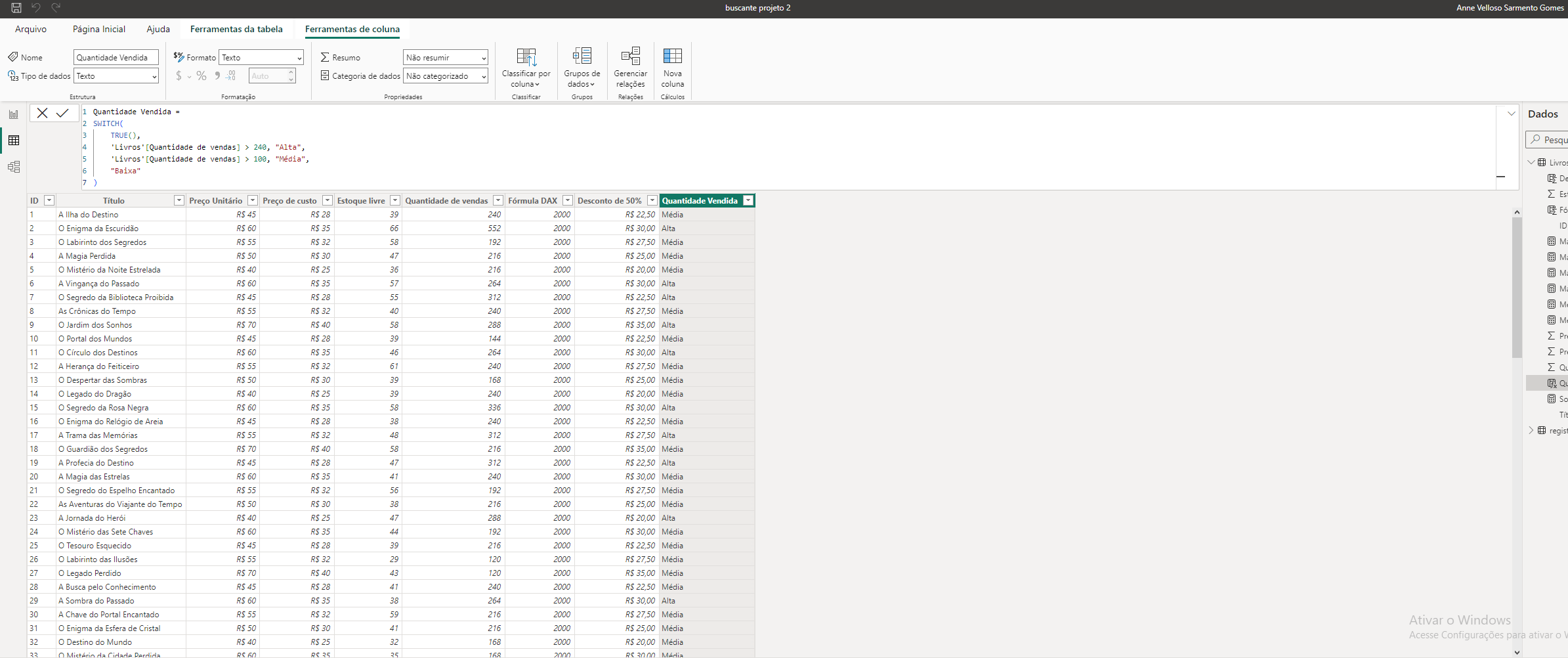Collapse the Livros table tree
Image resolution: width=1568 pixels, height=658 pixels.
pos(1531,162)
